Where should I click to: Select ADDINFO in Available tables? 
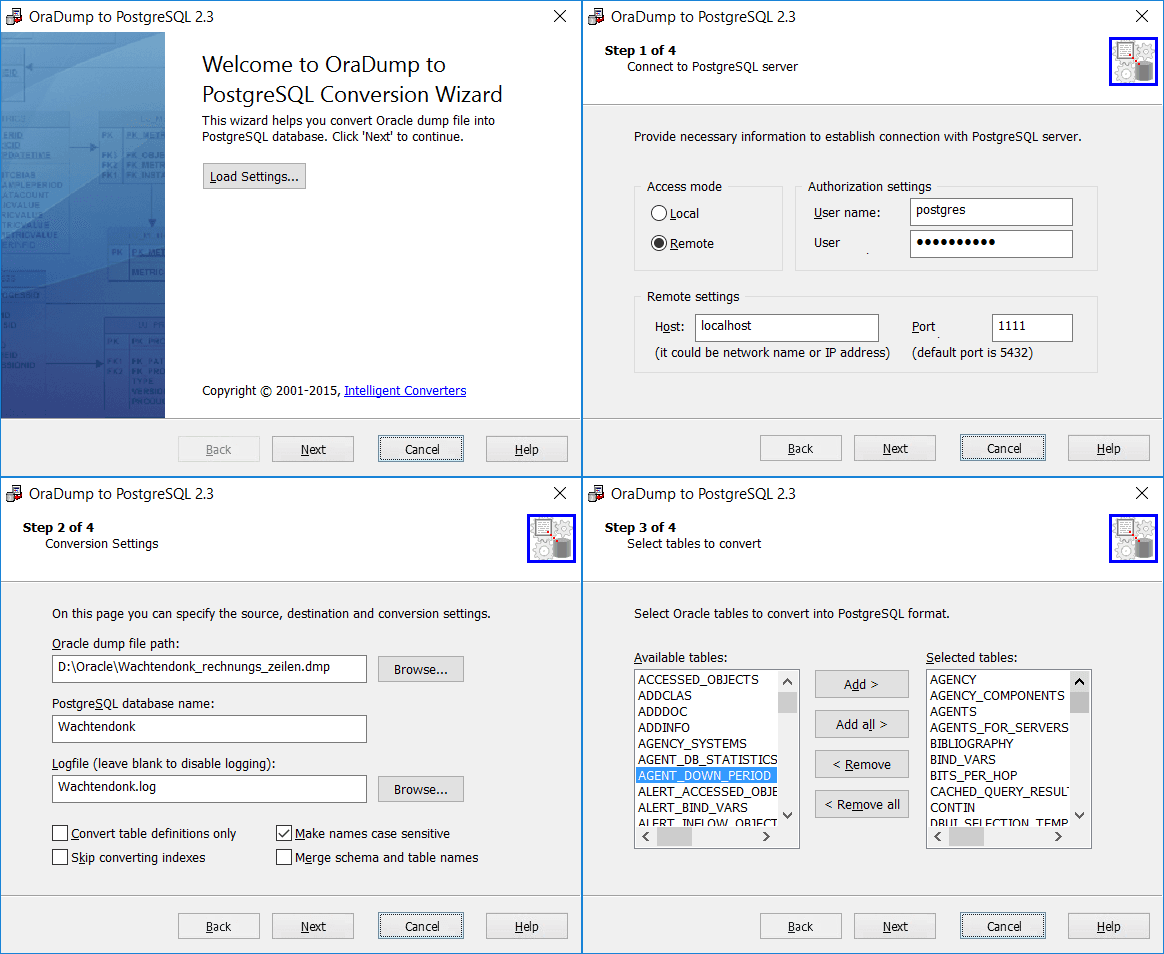point(706,728)
